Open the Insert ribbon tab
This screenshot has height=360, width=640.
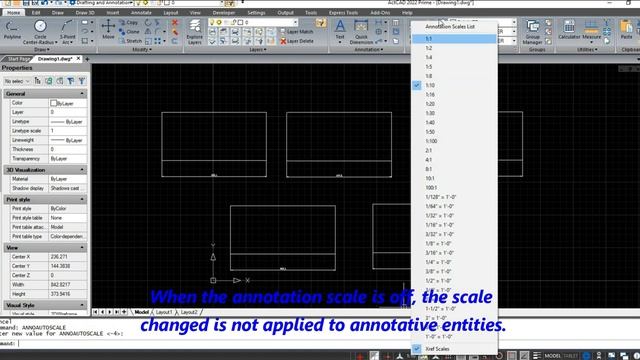tap(113, 13)
